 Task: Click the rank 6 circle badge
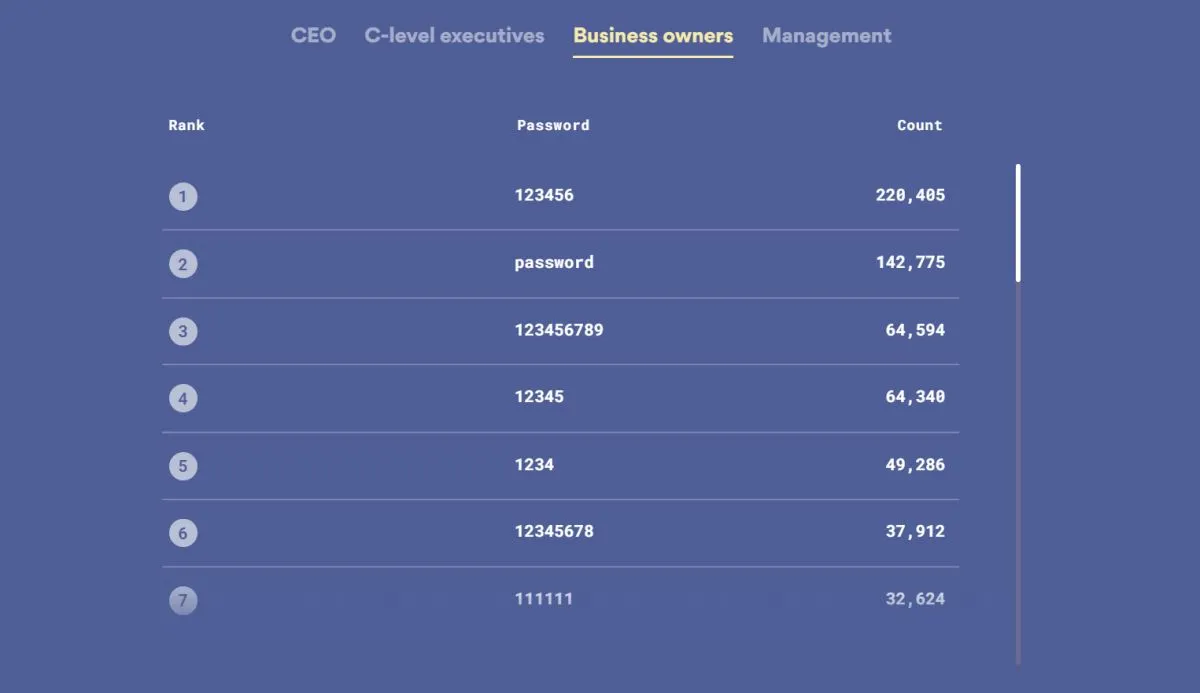point(183,533)
